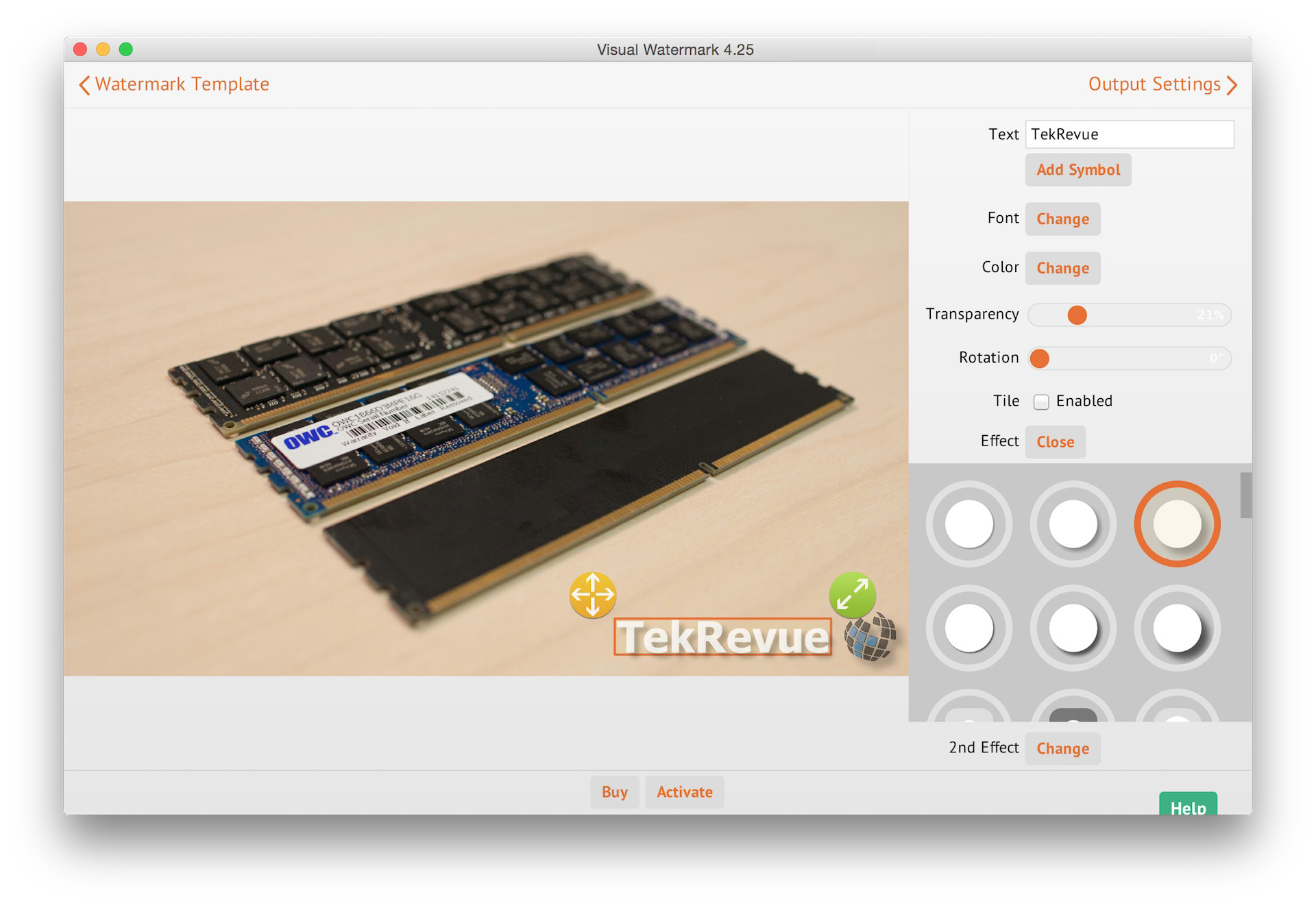This screenshot has height=906, width=1316.
Task: Choose the heavy shadow effect in the second row
Action: [1177, 628]
